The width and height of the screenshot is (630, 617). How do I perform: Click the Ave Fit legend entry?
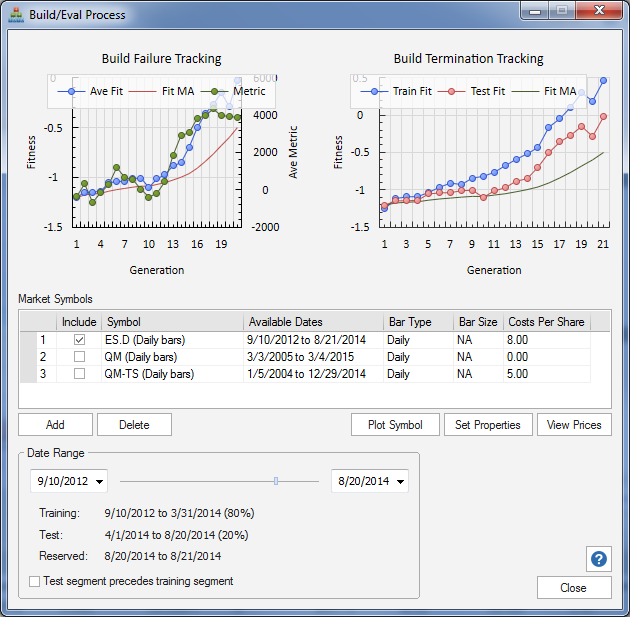point(90,91)
